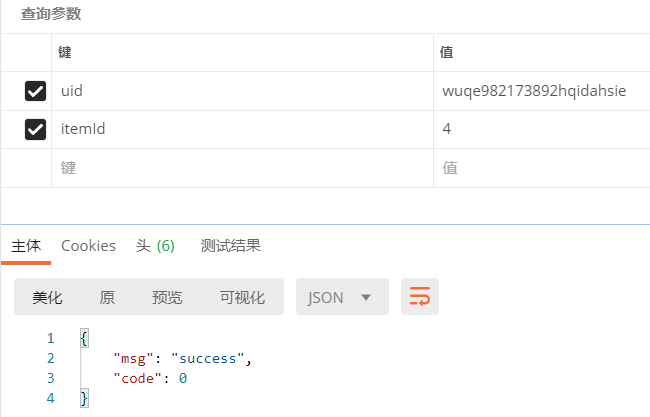This screenshot has width=650, height=417.
Task: Select the 主体 body tab
Action: tap(26, 246)
